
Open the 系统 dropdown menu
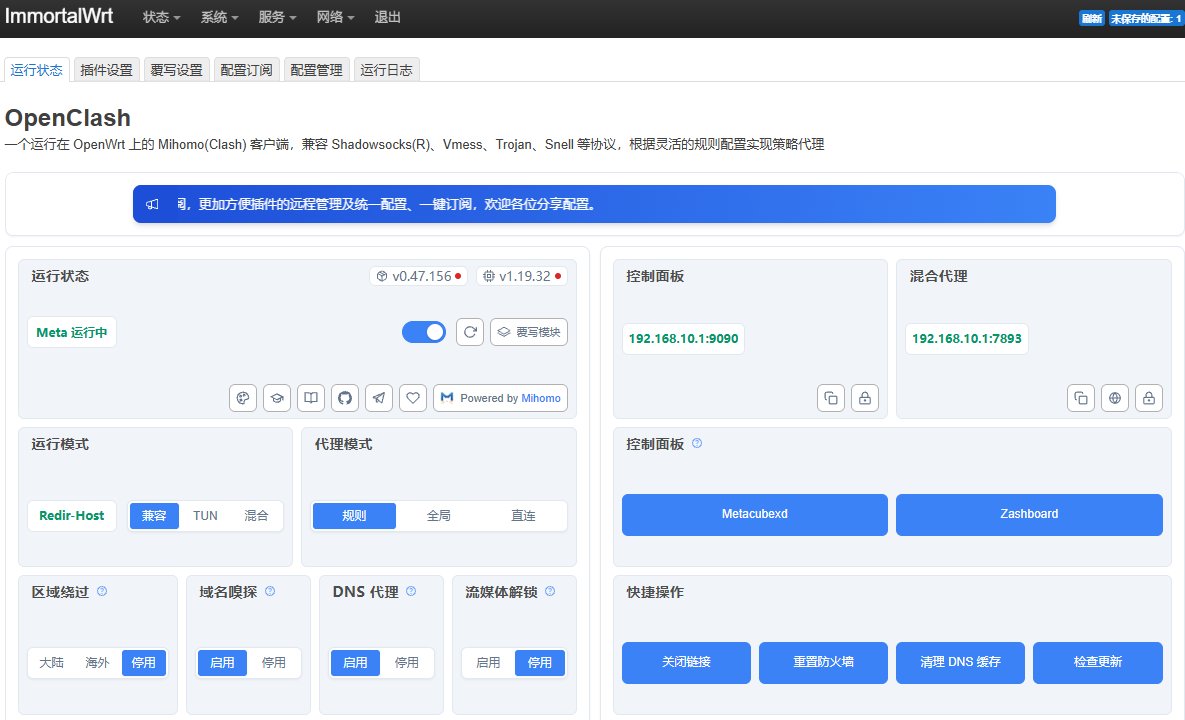click(x=219, y=17)
